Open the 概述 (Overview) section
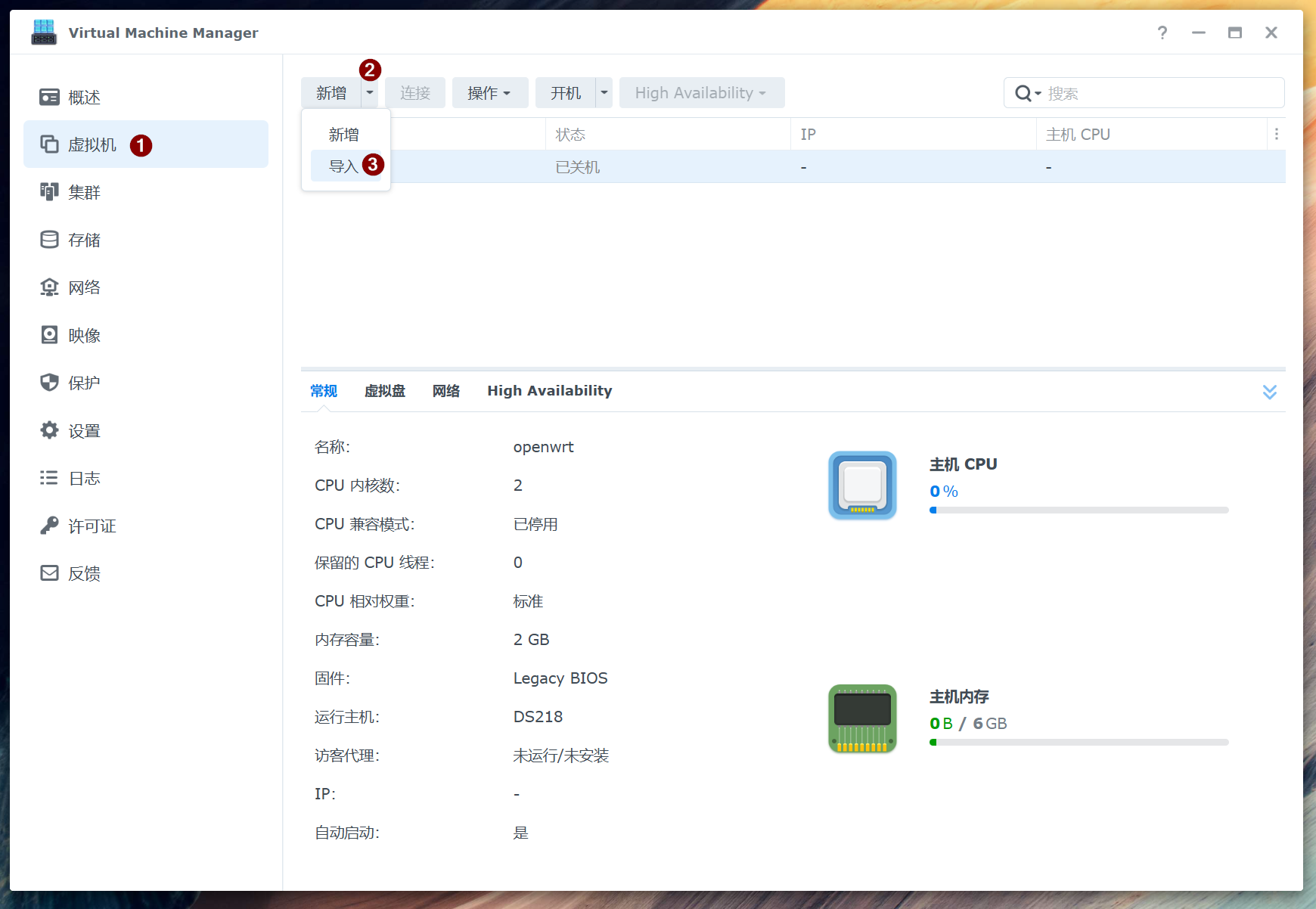 [84, 97]
